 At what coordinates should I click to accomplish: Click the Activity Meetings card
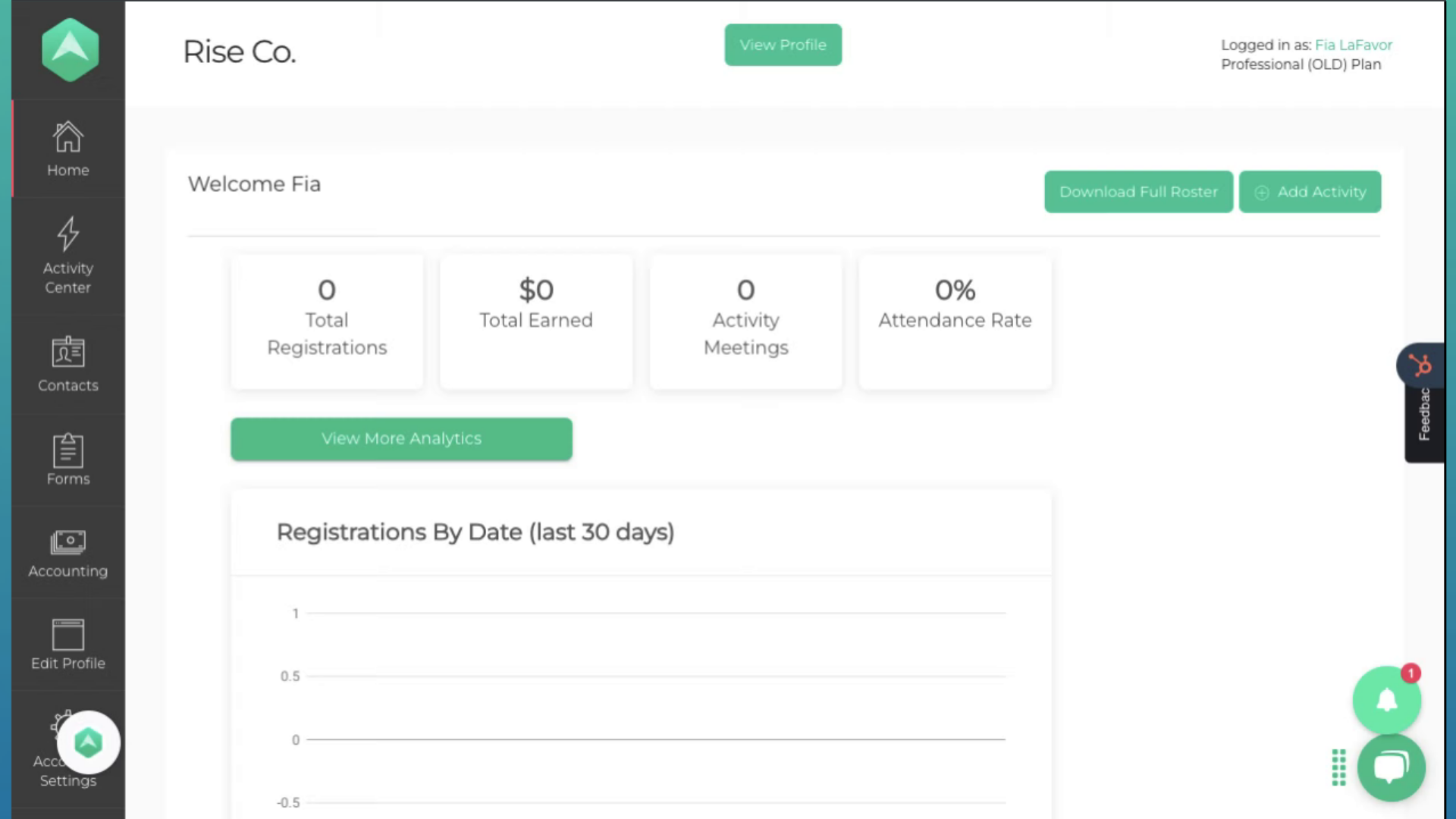(745, 322)
